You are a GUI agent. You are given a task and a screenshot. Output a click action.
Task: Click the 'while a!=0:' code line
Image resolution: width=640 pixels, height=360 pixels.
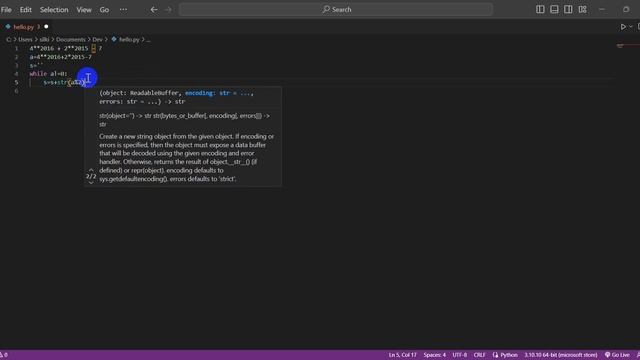click(48, 74)
